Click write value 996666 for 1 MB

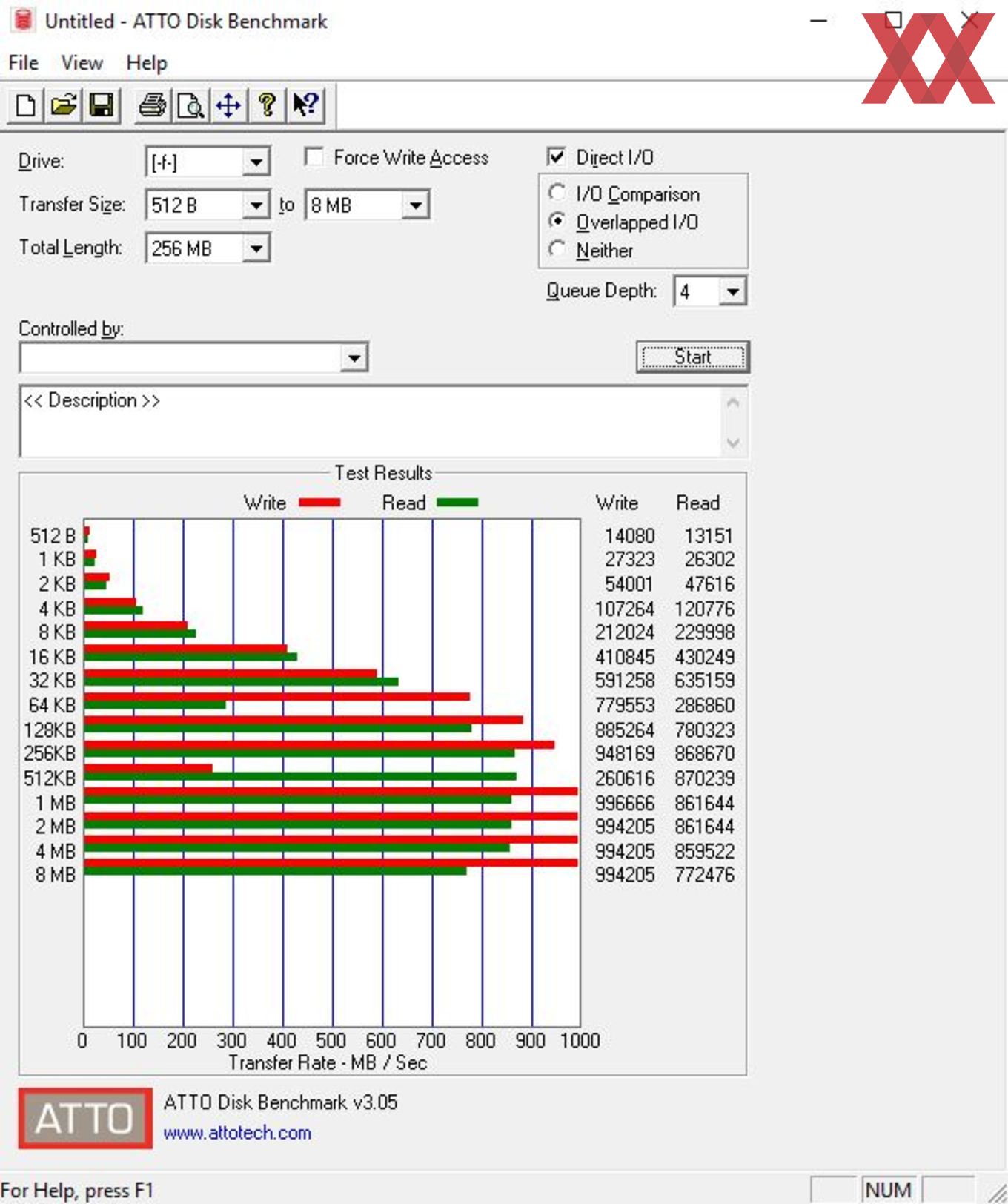[625, 803]
